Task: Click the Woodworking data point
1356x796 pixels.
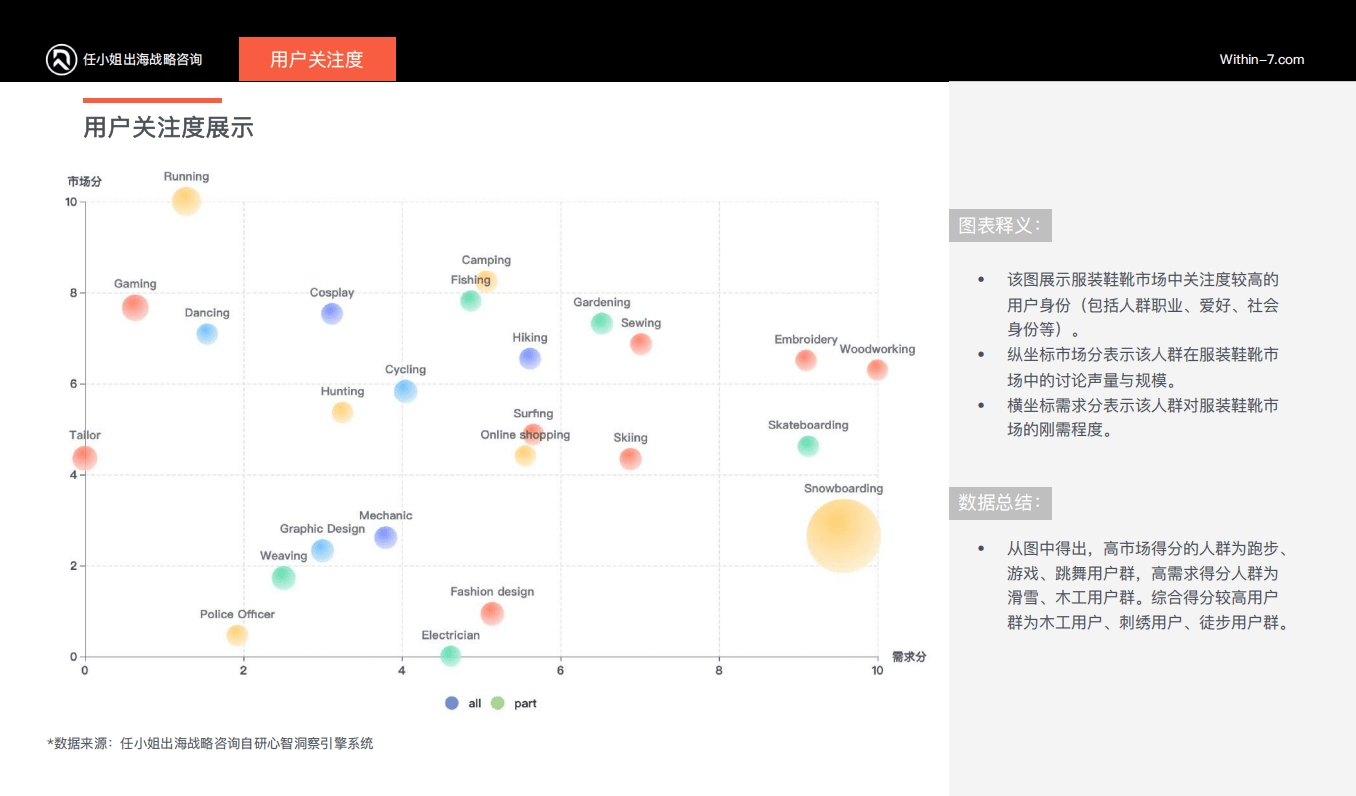Action: click(x=877, y=370)
